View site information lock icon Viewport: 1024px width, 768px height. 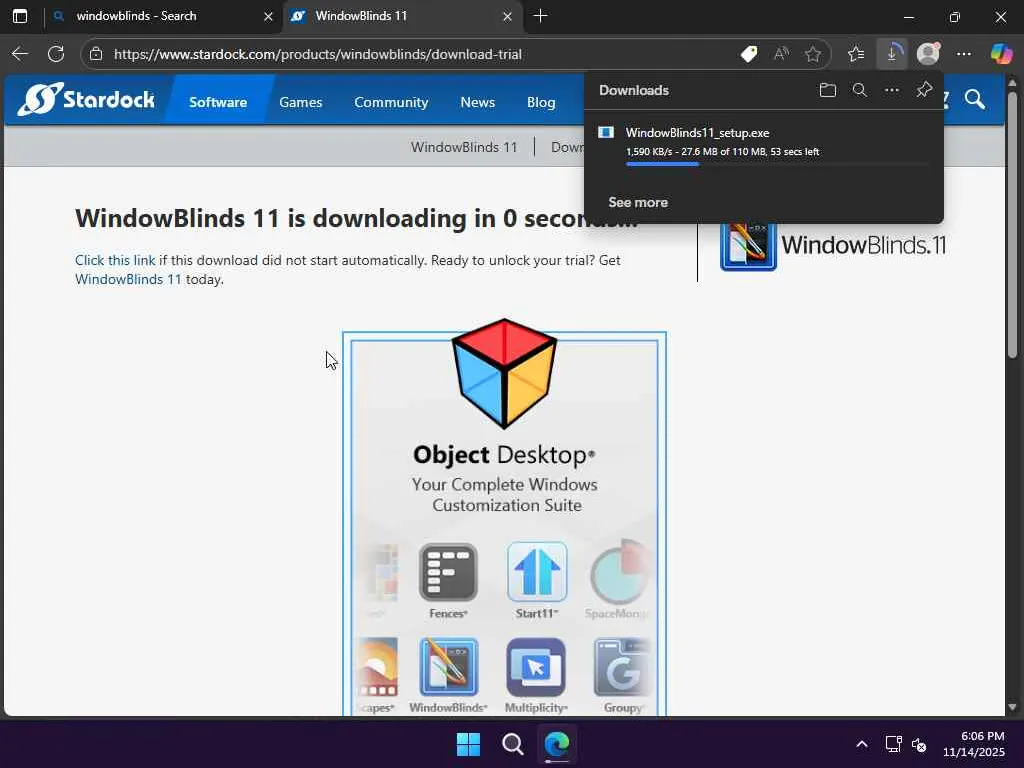pos(96,54)
